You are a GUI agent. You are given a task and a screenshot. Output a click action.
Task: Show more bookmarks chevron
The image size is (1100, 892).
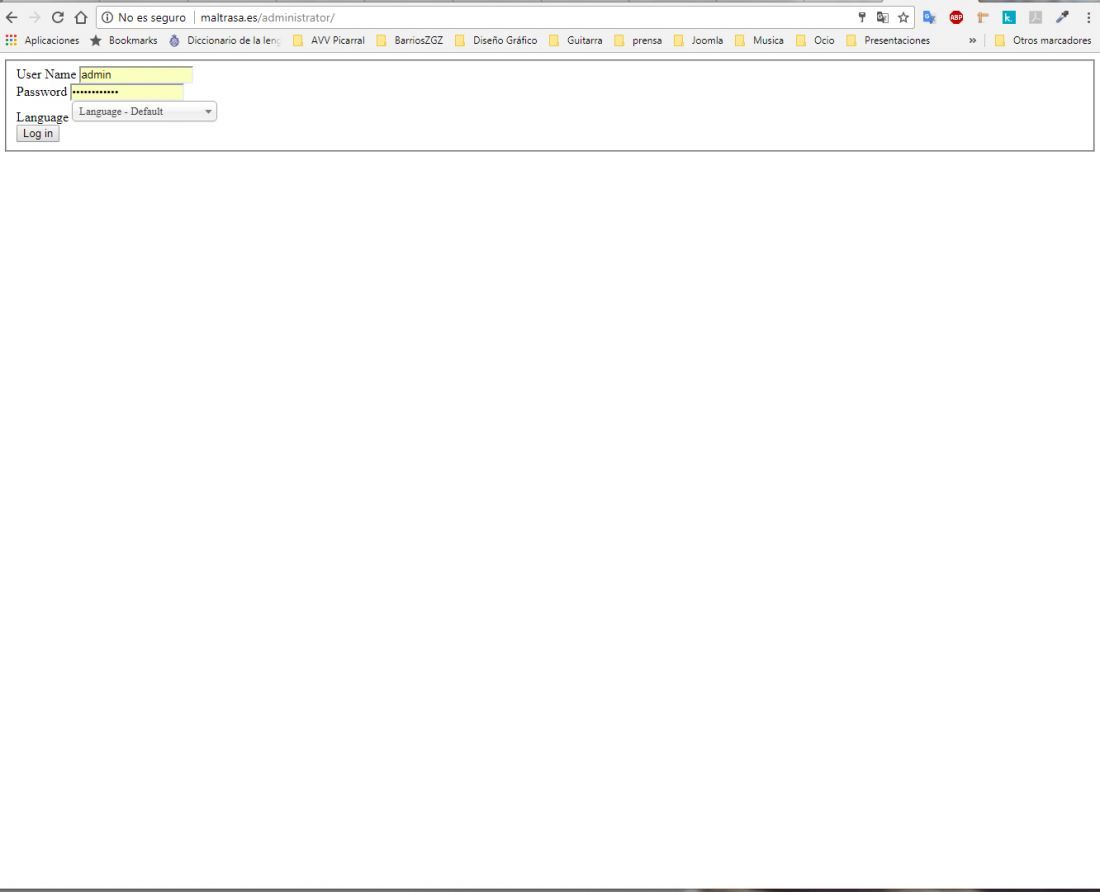972,41
